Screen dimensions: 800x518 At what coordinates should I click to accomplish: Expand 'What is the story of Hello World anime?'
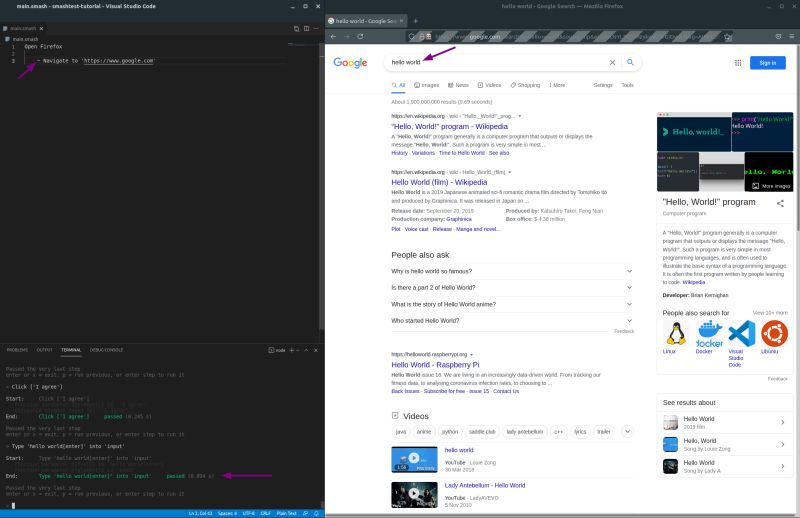[512, 304]
